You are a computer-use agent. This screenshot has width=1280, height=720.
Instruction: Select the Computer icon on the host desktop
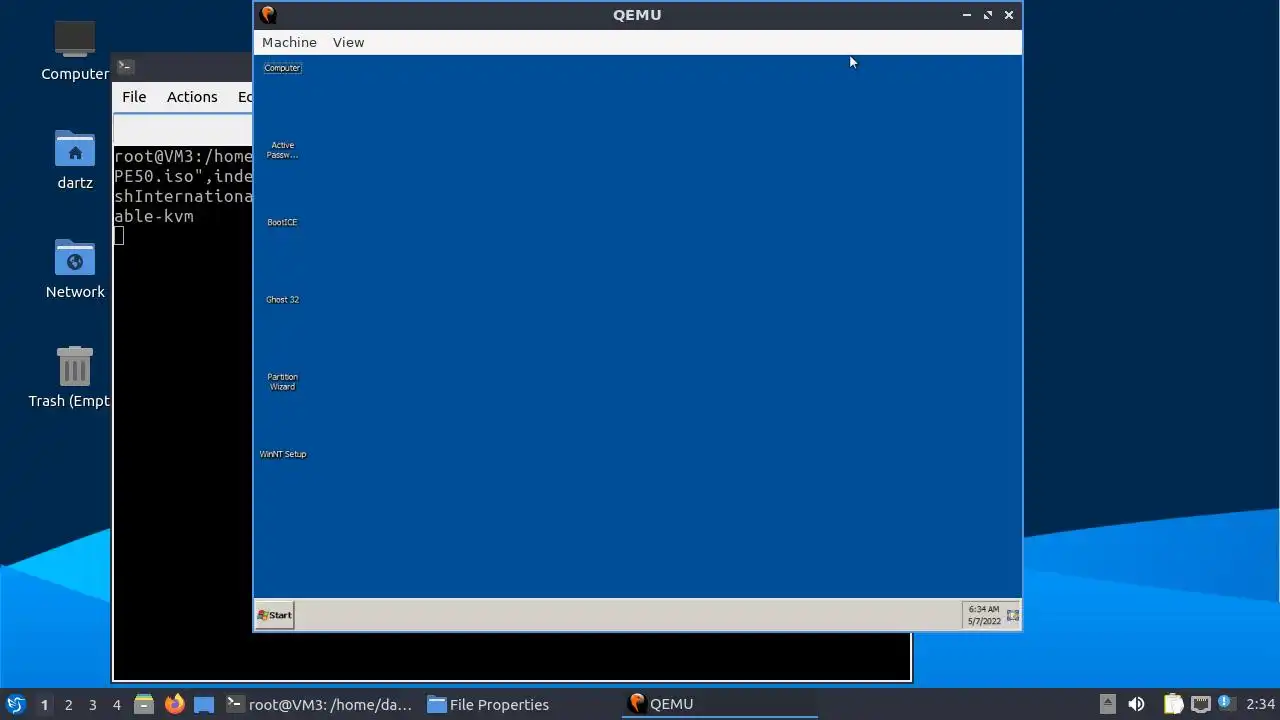(x=75, y=50)
